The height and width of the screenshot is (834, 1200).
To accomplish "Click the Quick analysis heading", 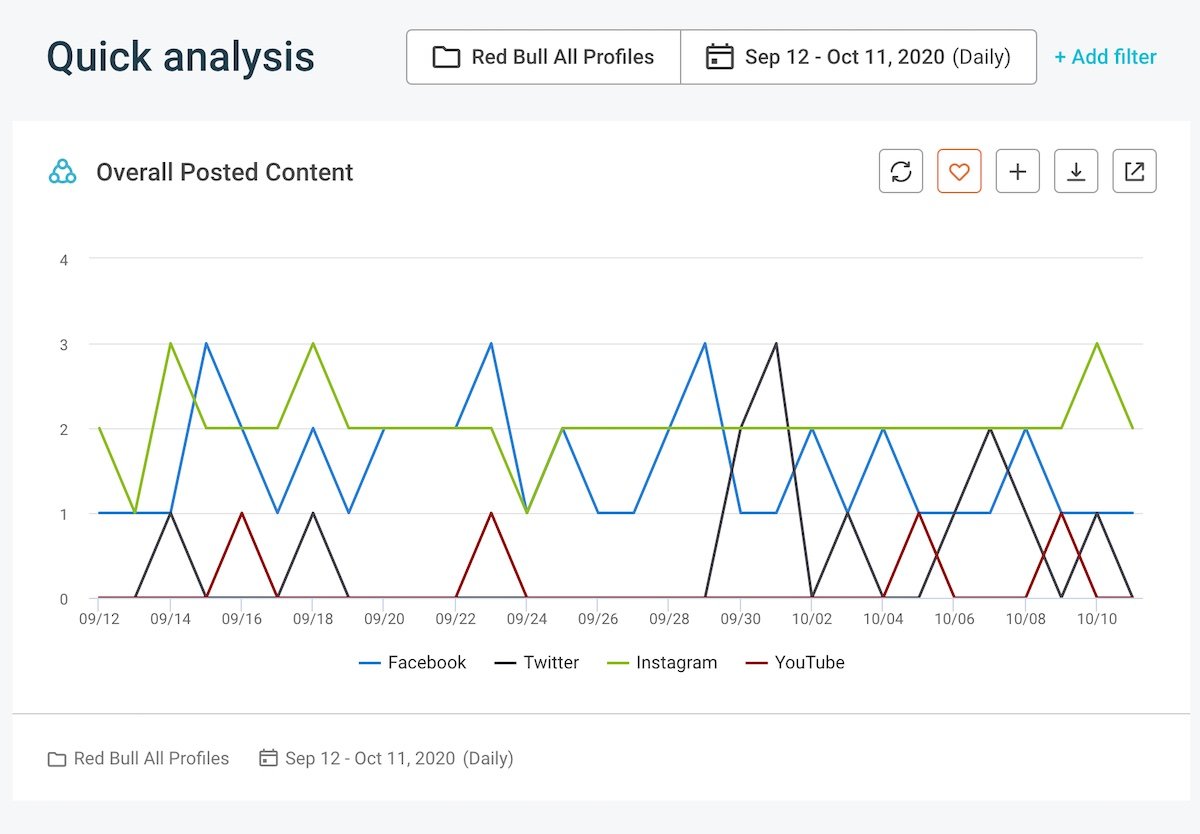I will coord(181,57).
